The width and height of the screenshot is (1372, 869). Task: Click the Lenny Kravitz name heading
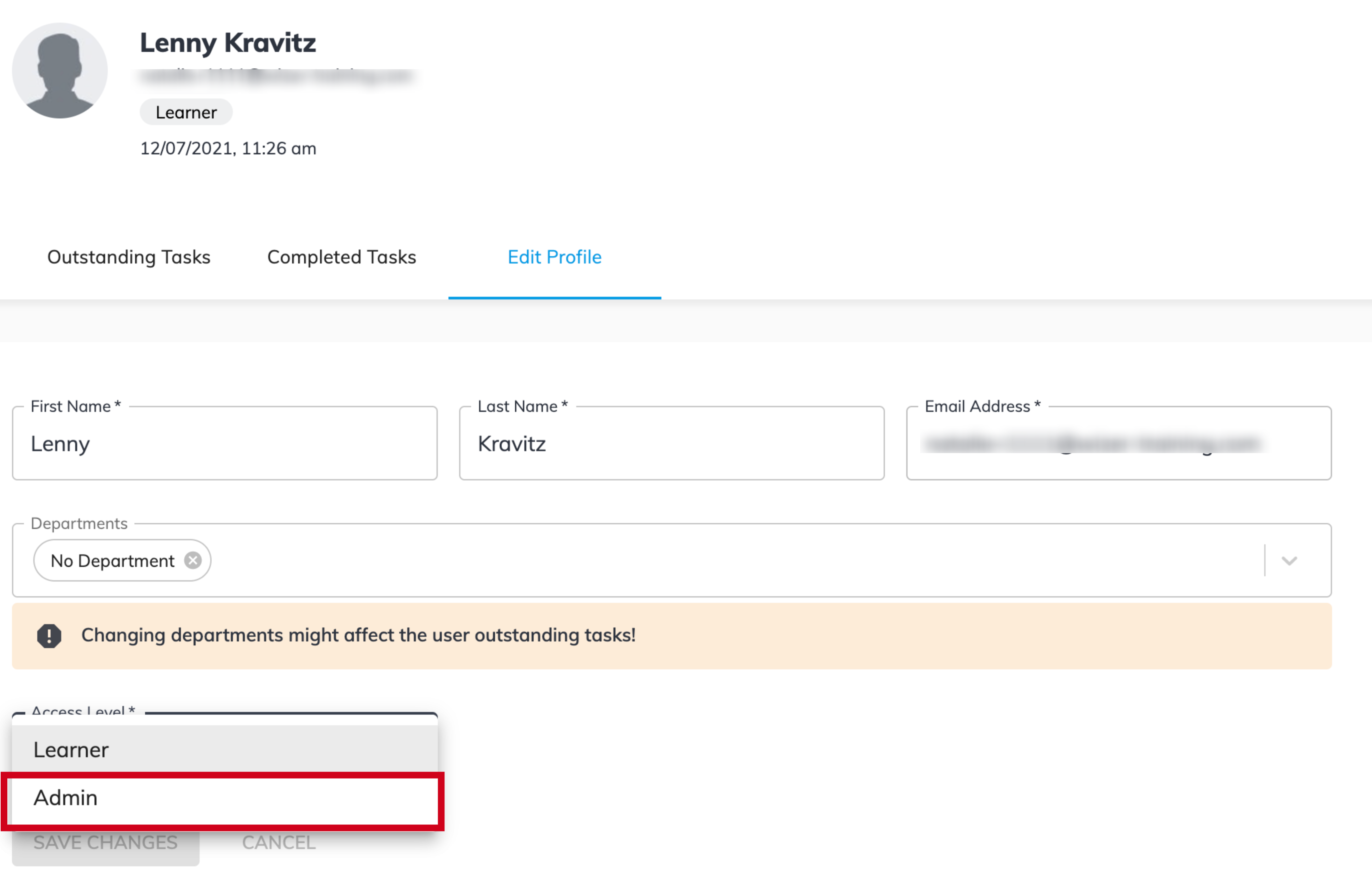(228, 43)
